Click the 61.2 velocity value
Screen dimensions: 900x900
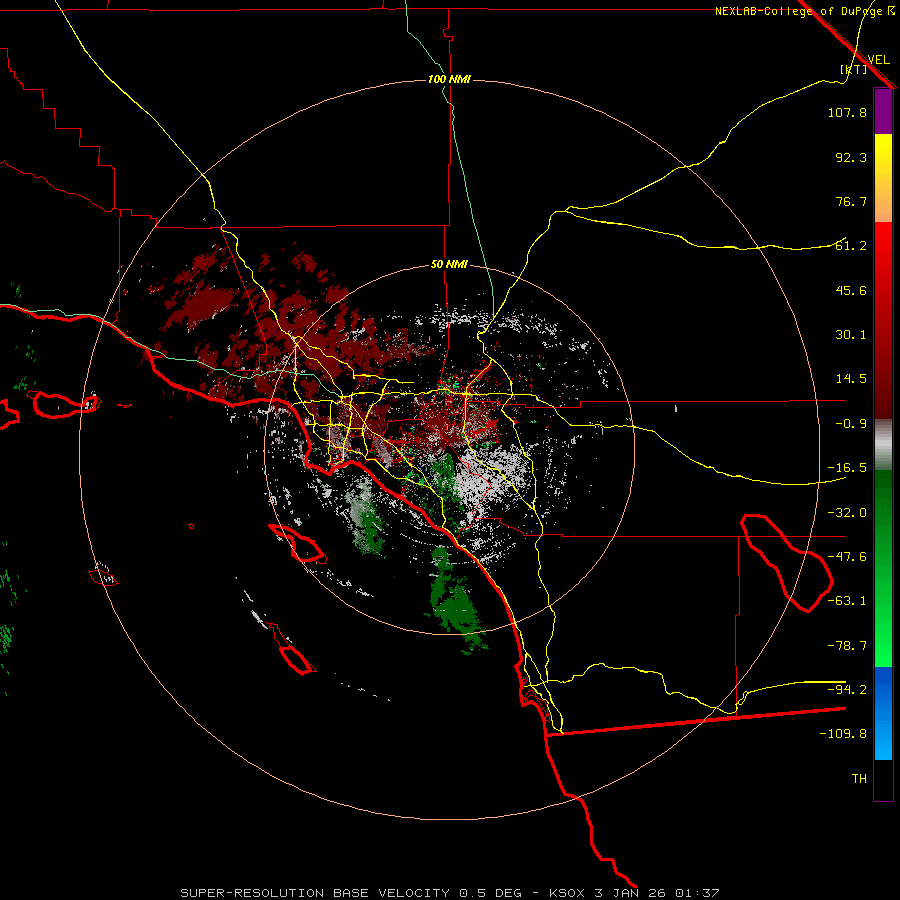point(851,246)
